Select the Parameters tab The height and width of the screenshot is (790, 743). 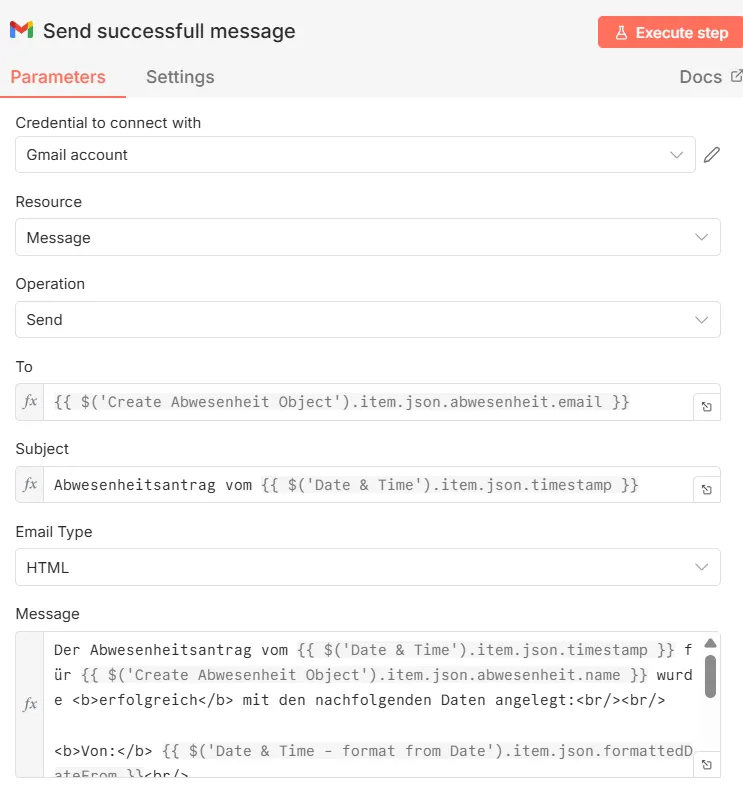pyautogui.click(x=58, y=77)
